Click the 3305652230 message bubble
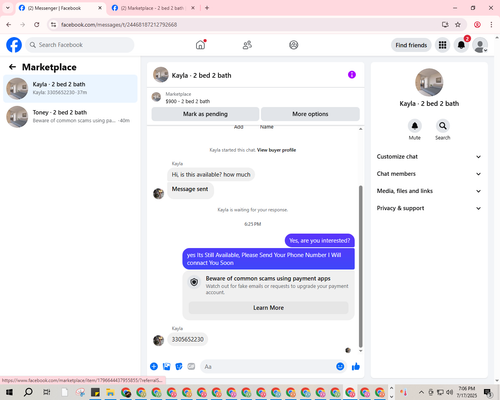 188,339
